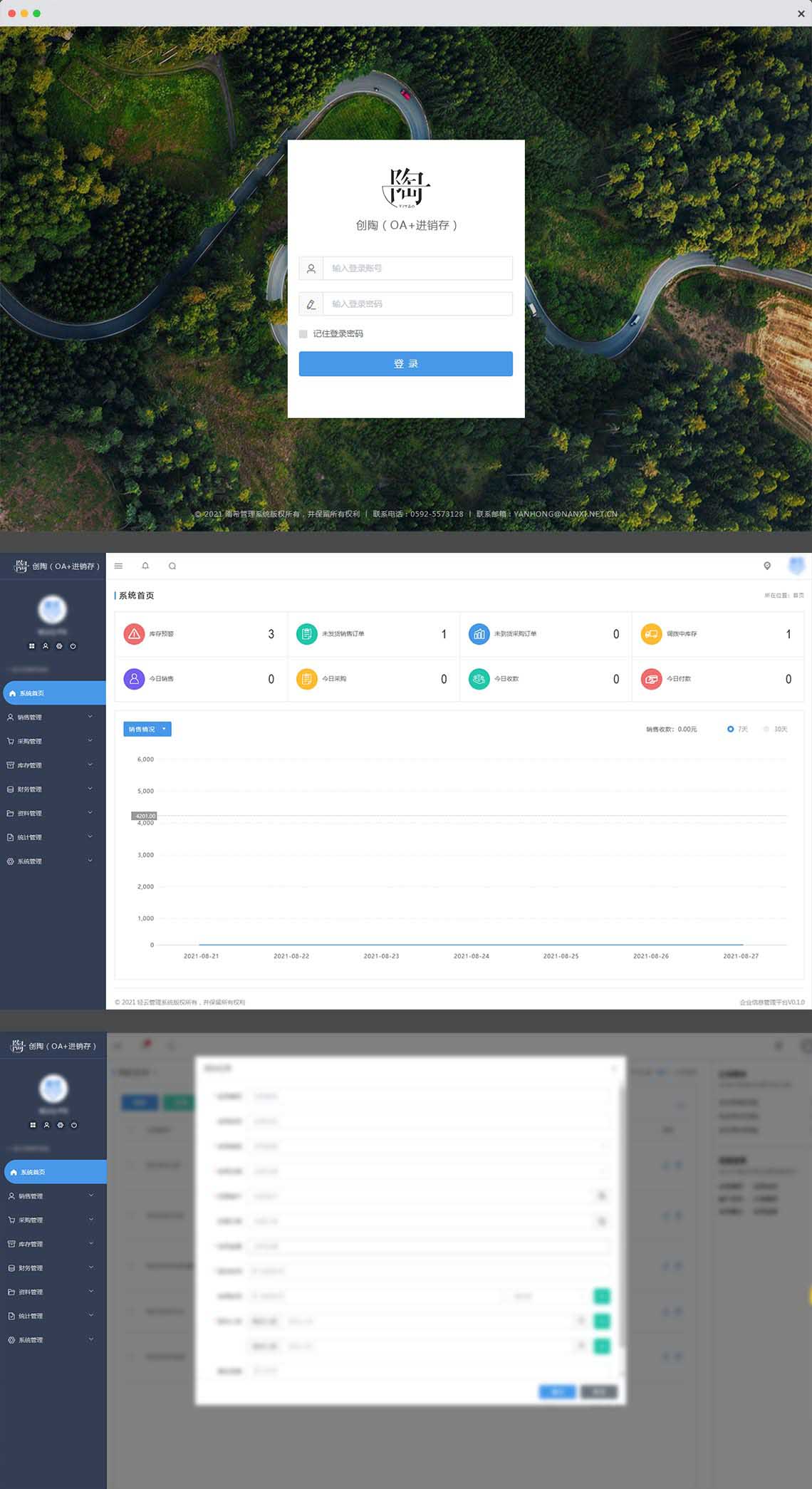
Task: Click the blue 未到货采购订单 chart icon
Action: pos(479,634)
